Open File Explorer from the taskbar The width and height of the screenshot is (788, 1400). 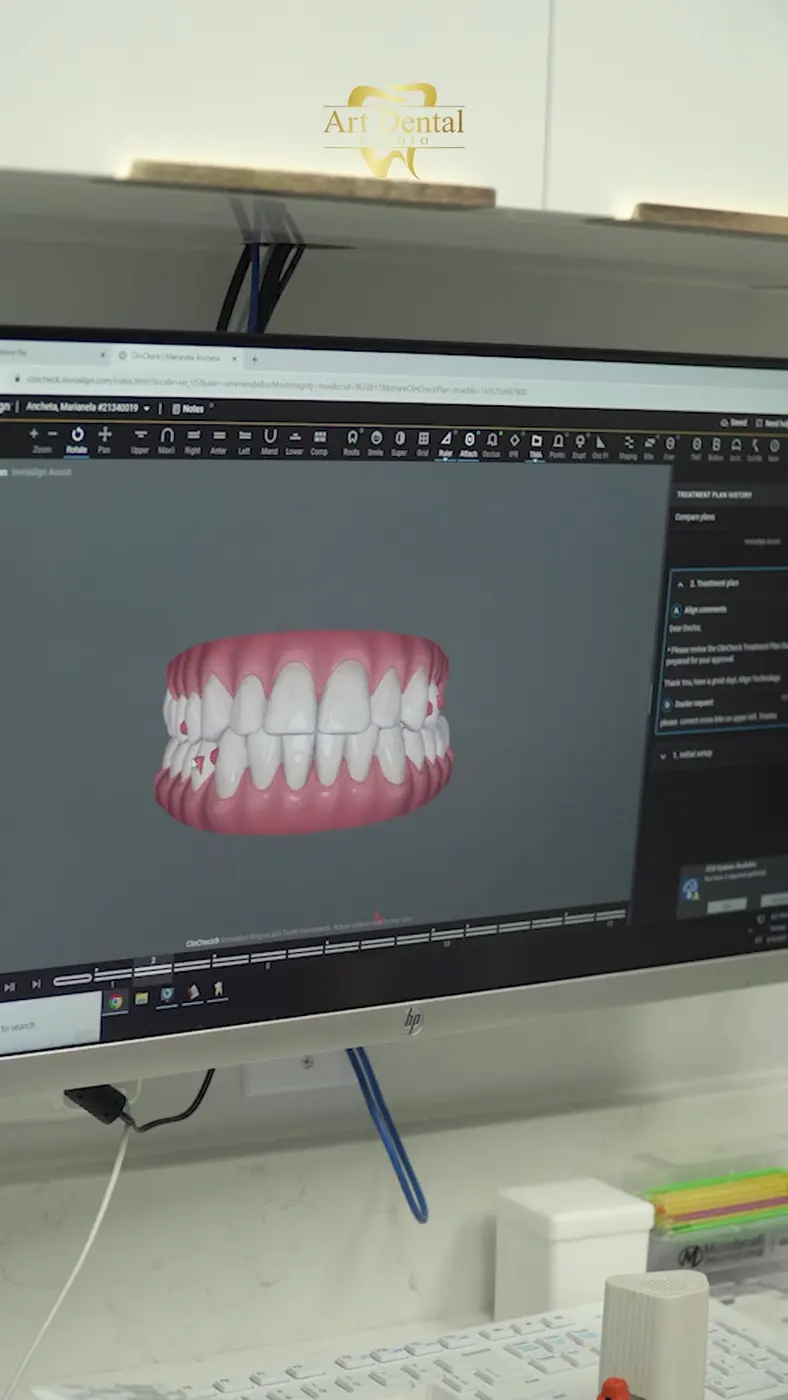[x=142, y=998]
